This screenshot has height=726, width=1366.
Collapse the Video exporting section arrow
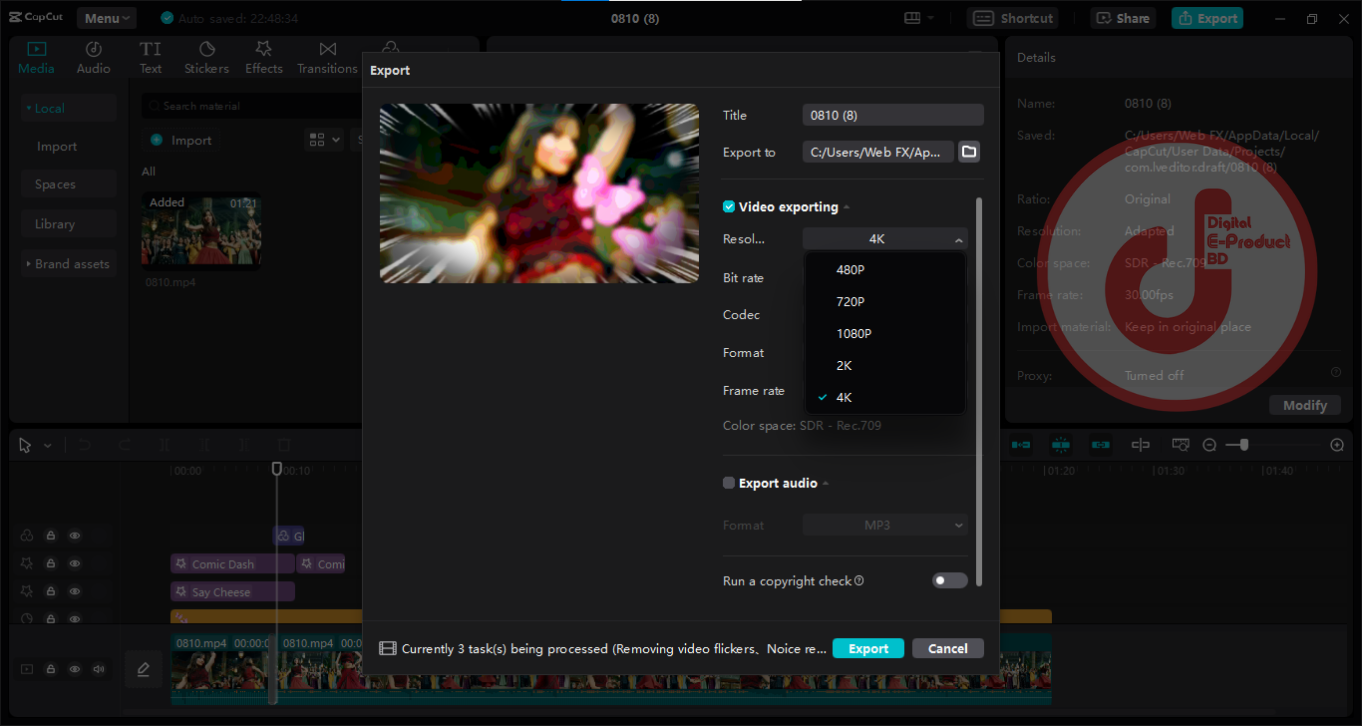pos(847,207)
